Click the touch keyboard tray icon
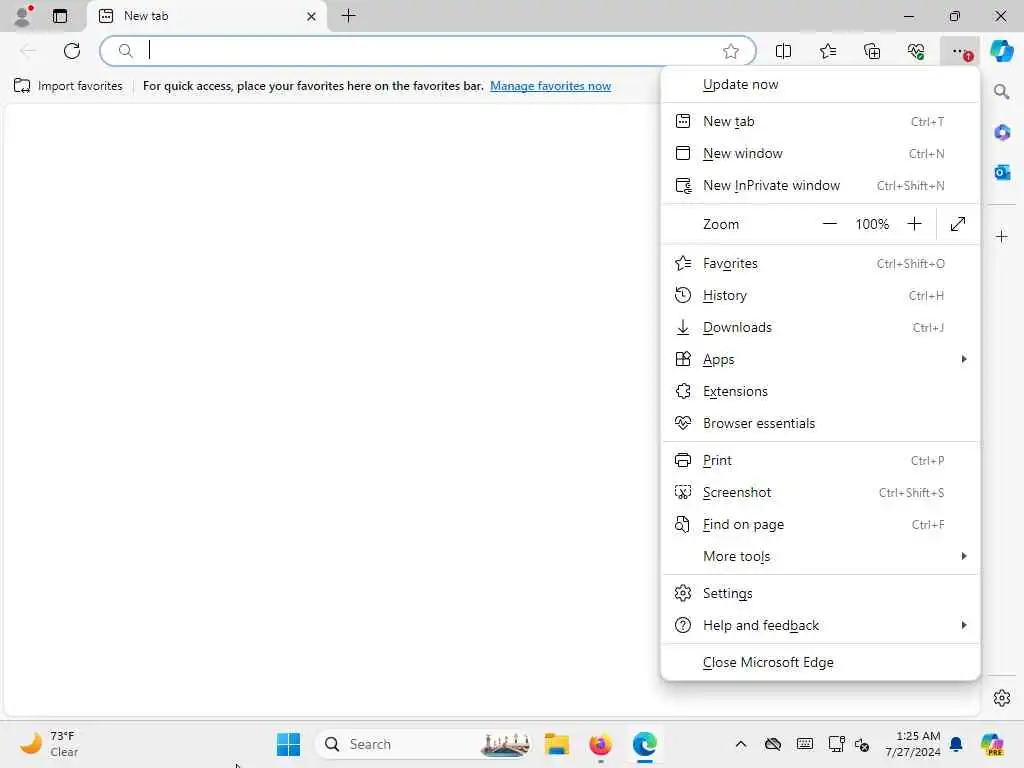 [x=805, y=744]
